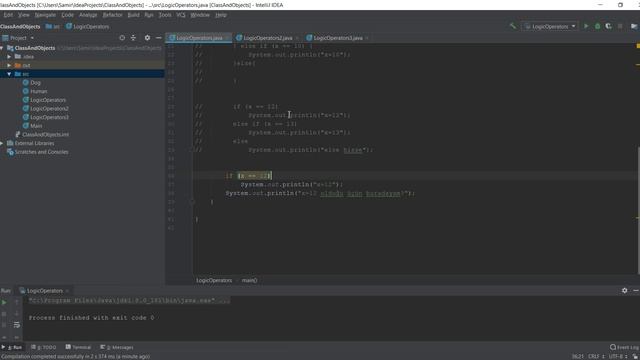Open the Refactor menu
This screenshot has width=640, height=360.
click(x=112, y=15)
